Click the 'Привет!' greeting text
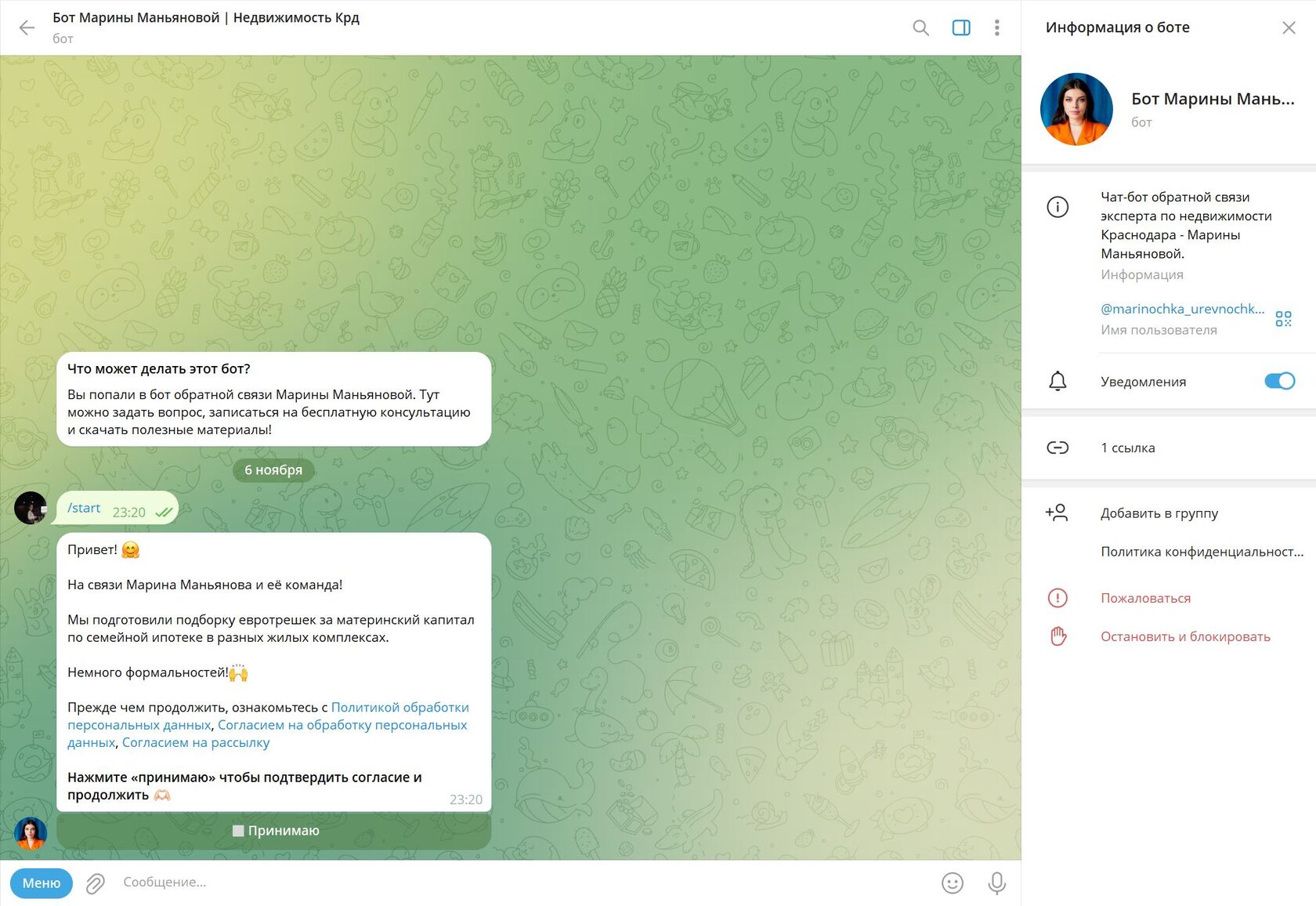 (92, 549)
